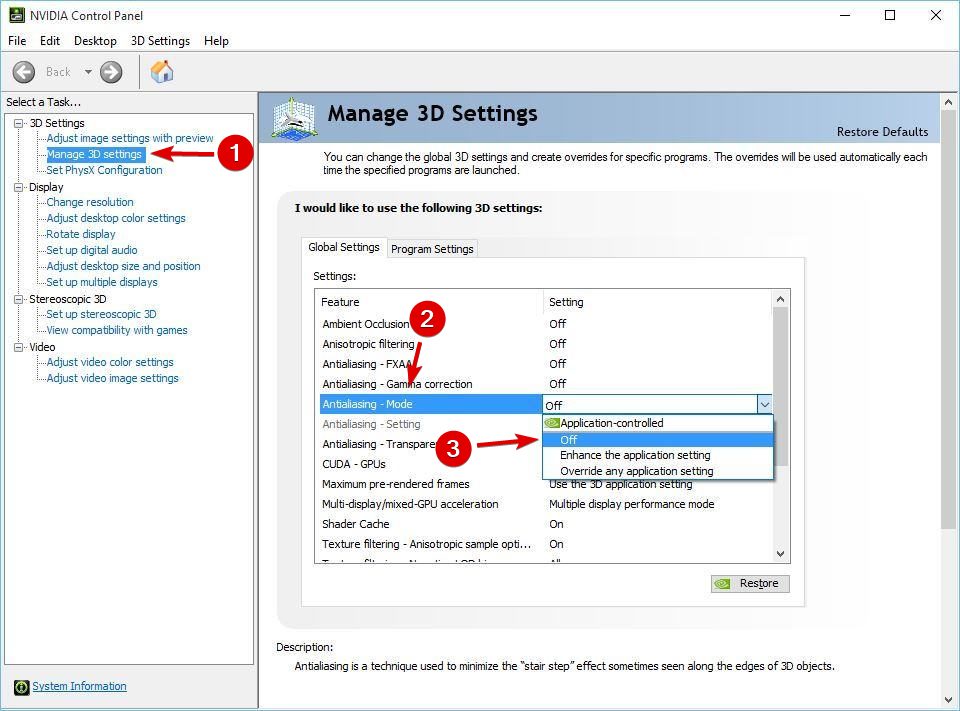Screen dimensions: 960x711
Task: Open Adjust video image settings
Action: click(x=112, y=378)
